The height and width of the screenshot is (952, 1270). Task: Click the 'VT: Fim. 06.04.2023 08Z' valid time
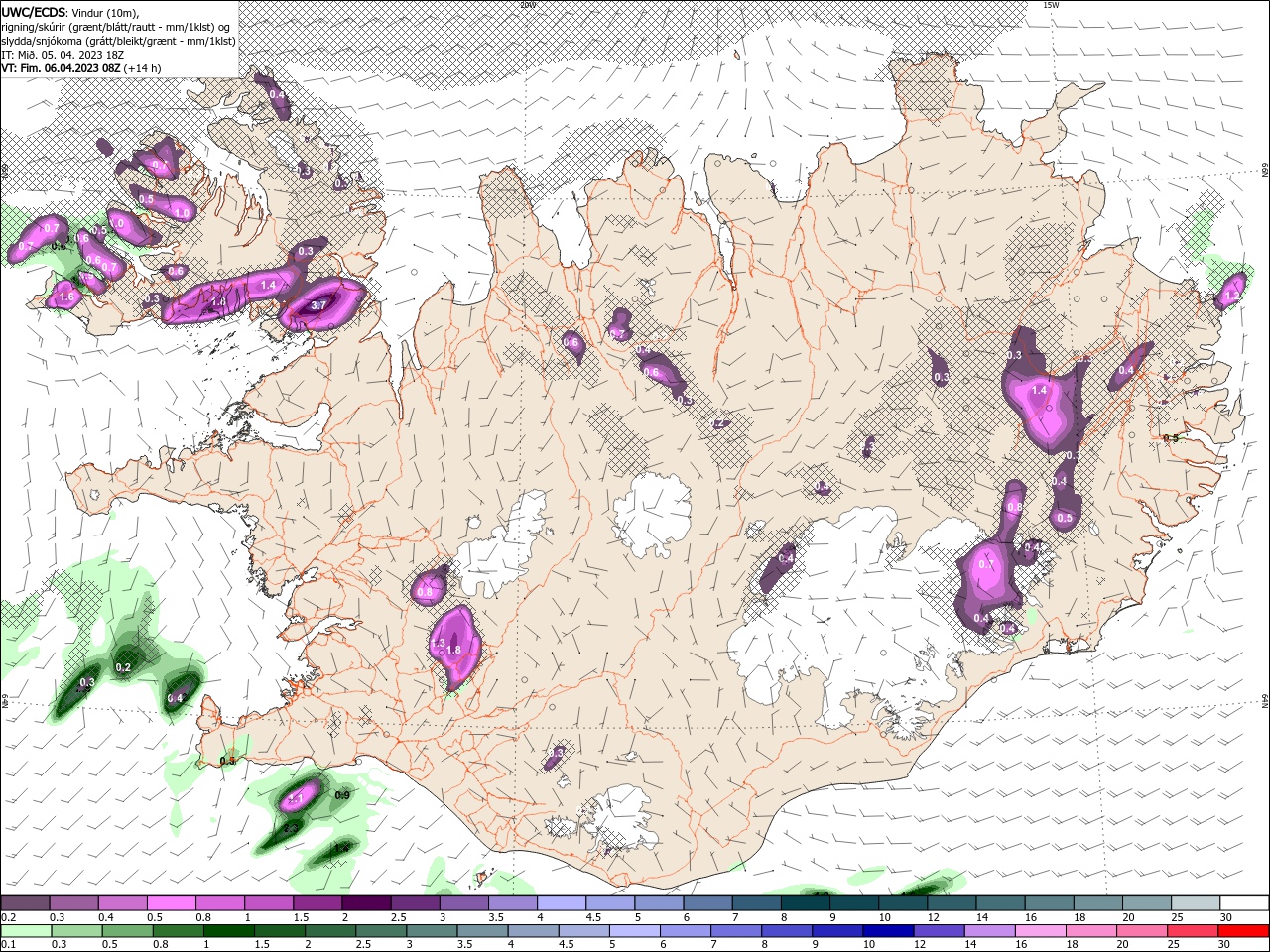click(61, 68)
